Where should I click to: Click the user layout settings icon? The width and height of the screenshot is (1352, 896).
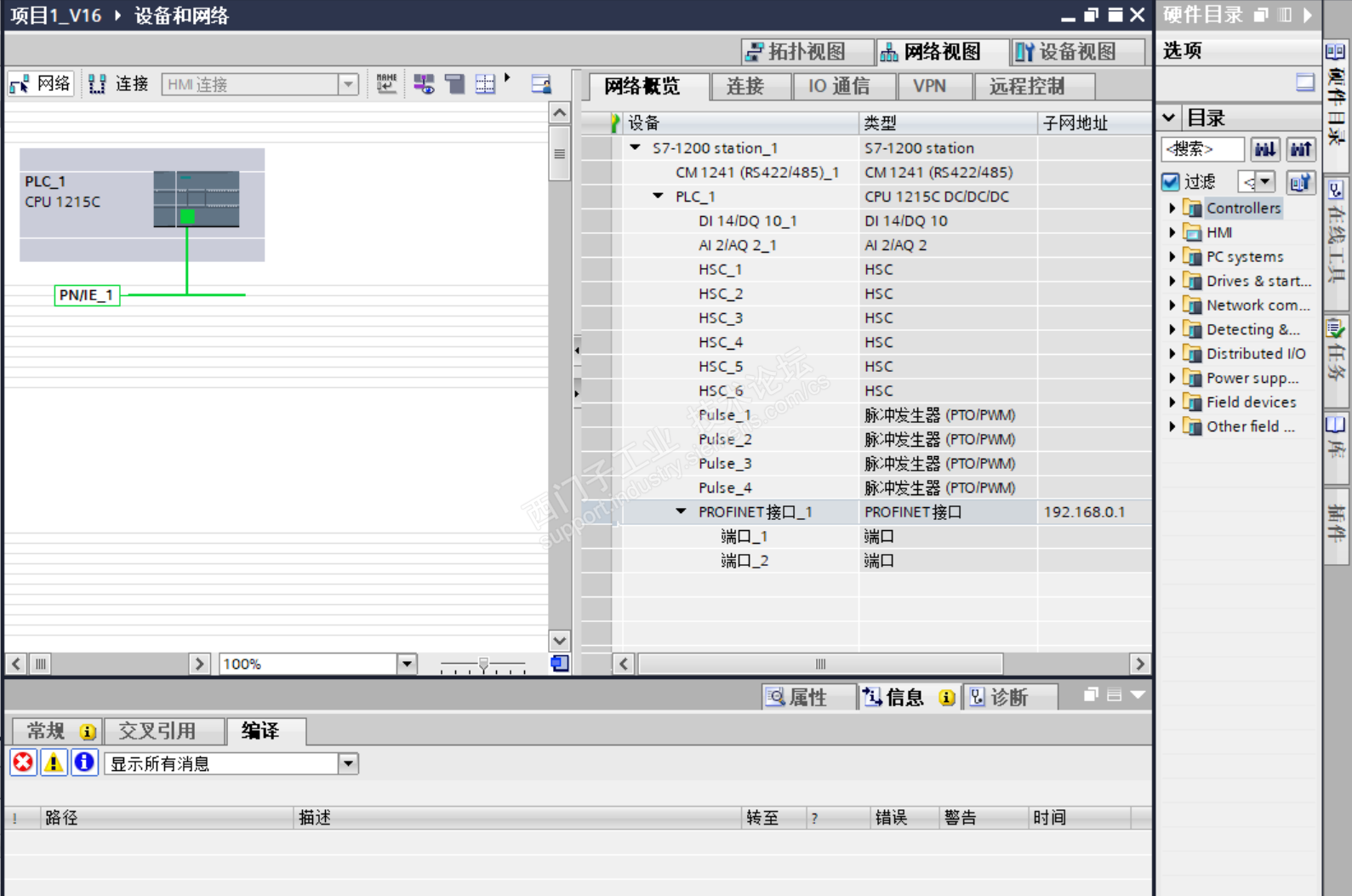[x=541, y=83]
